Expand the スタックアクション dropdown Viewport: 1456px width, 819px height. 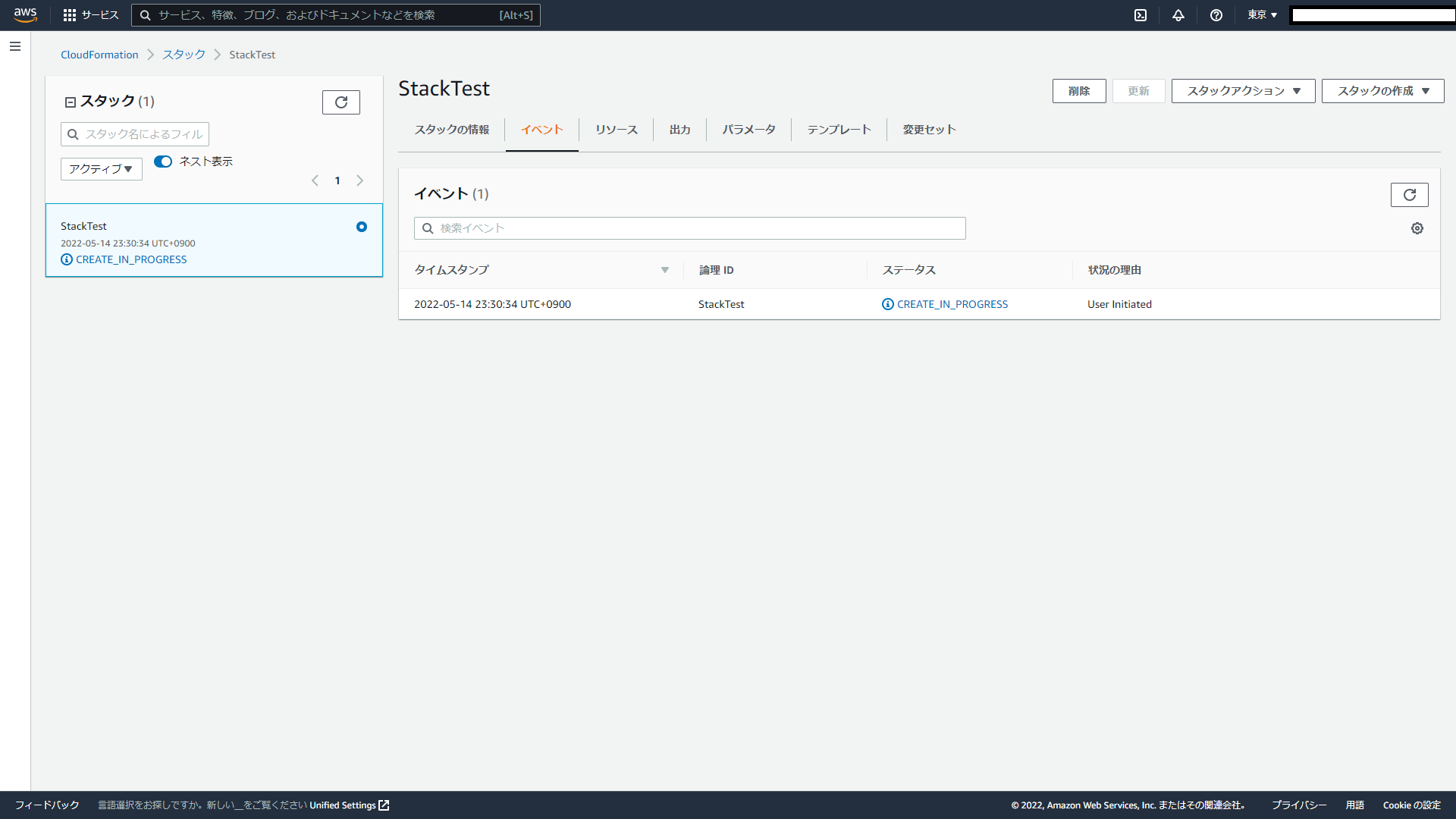(1243, 91)
